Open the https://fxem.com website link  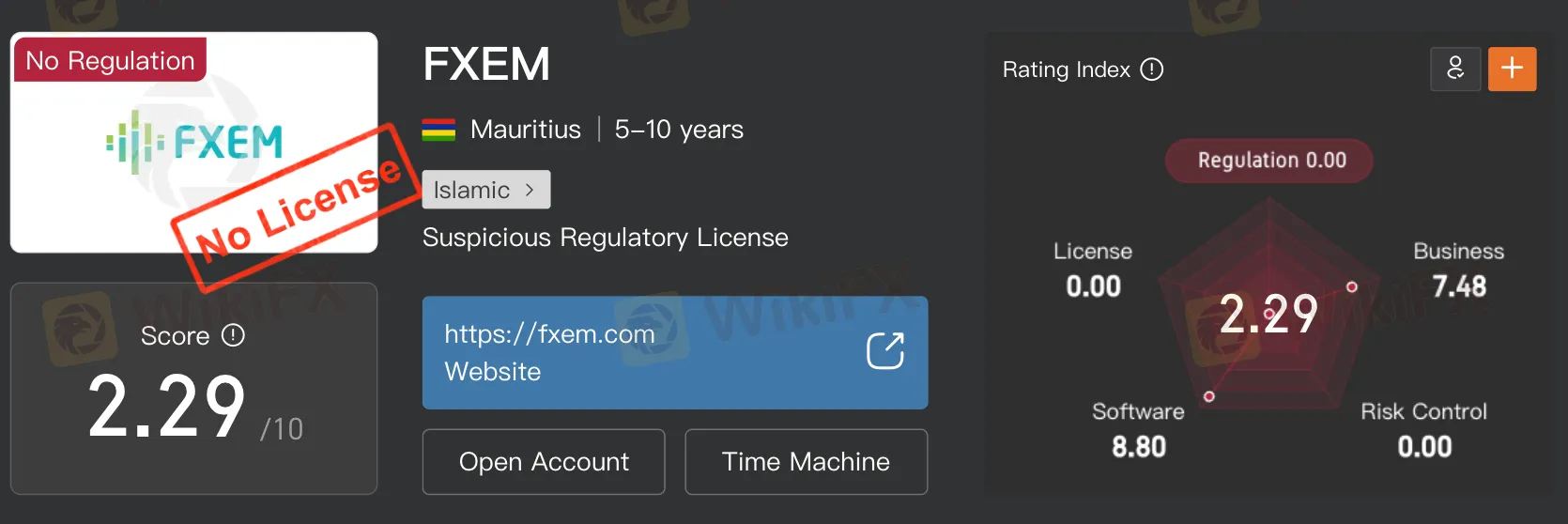tap(549, 333)
